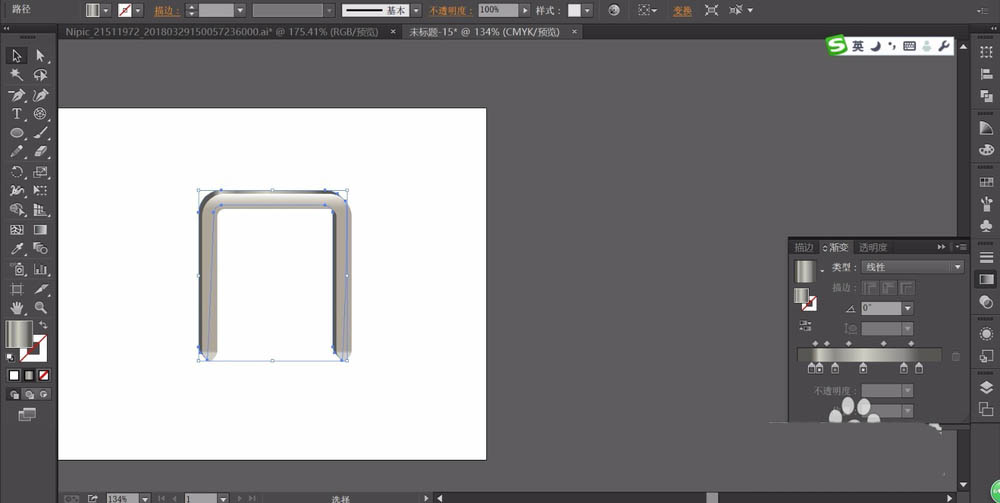
Task: Apply gradient along stroke option
Action: [x=888, y=288]
